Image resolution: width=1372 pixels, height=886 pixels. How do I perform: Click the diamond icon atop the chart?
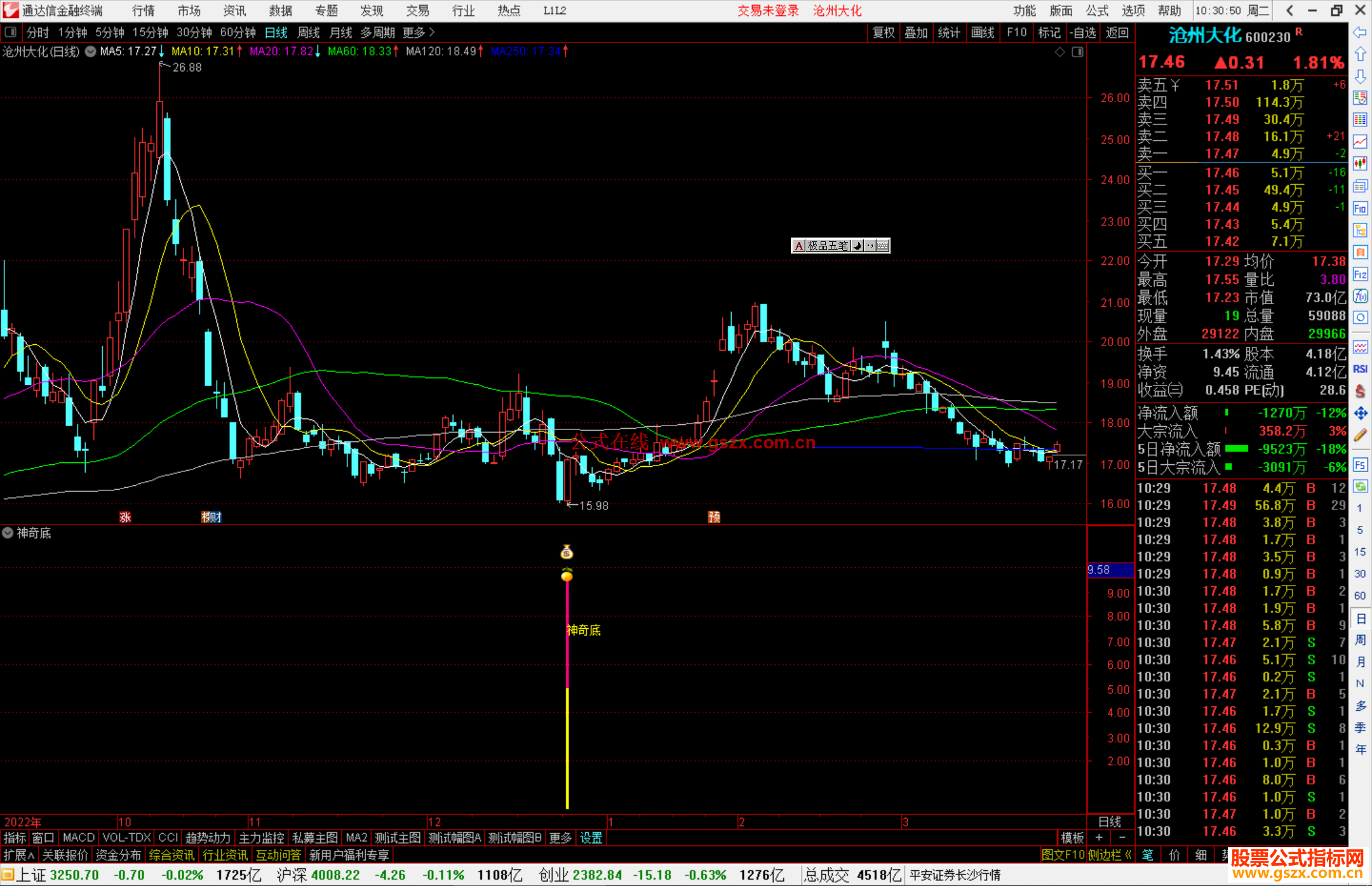pos(1060,52)
